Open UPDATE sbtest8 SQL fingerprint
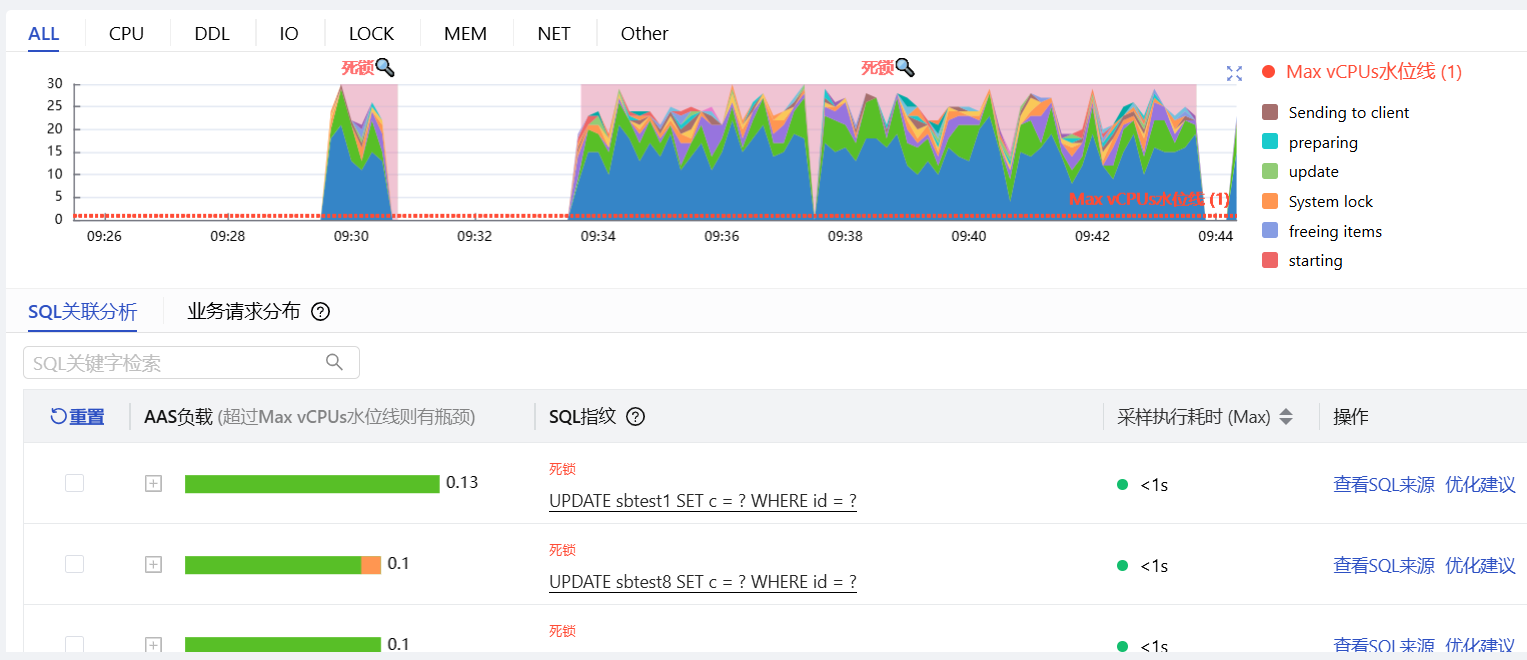The image size is (1527, 660). coord(703,582)
